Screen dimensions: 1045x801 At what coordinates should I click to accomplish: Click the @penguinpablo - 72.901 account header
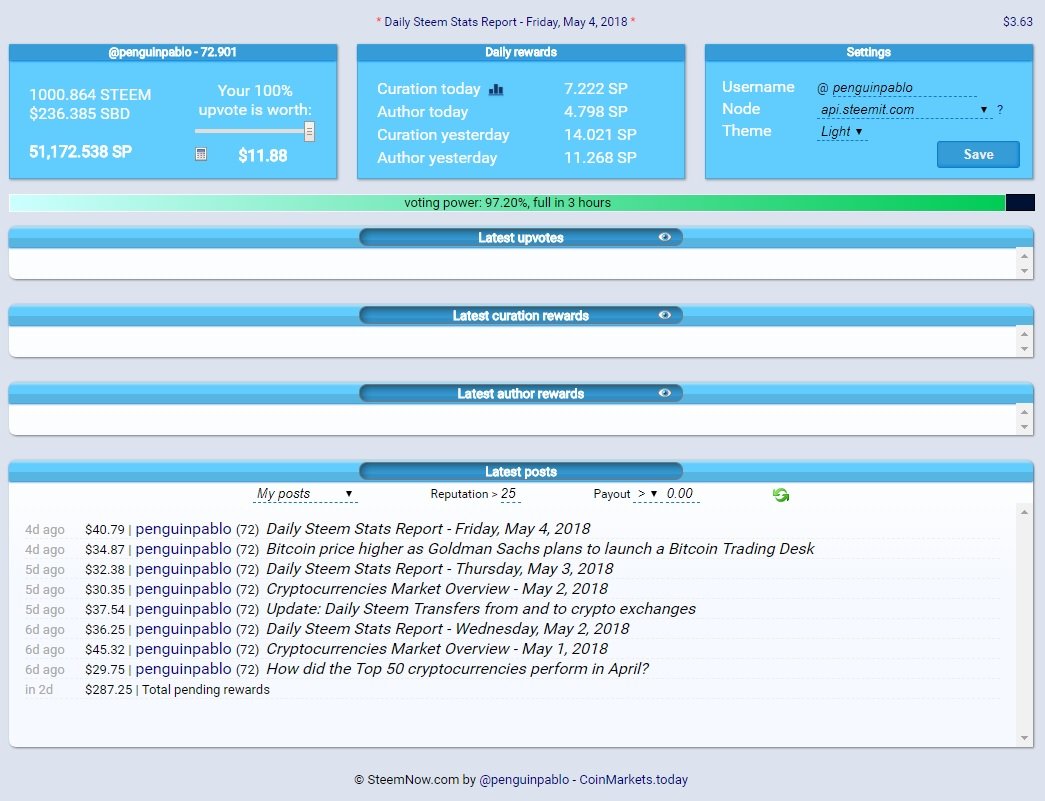173,52
